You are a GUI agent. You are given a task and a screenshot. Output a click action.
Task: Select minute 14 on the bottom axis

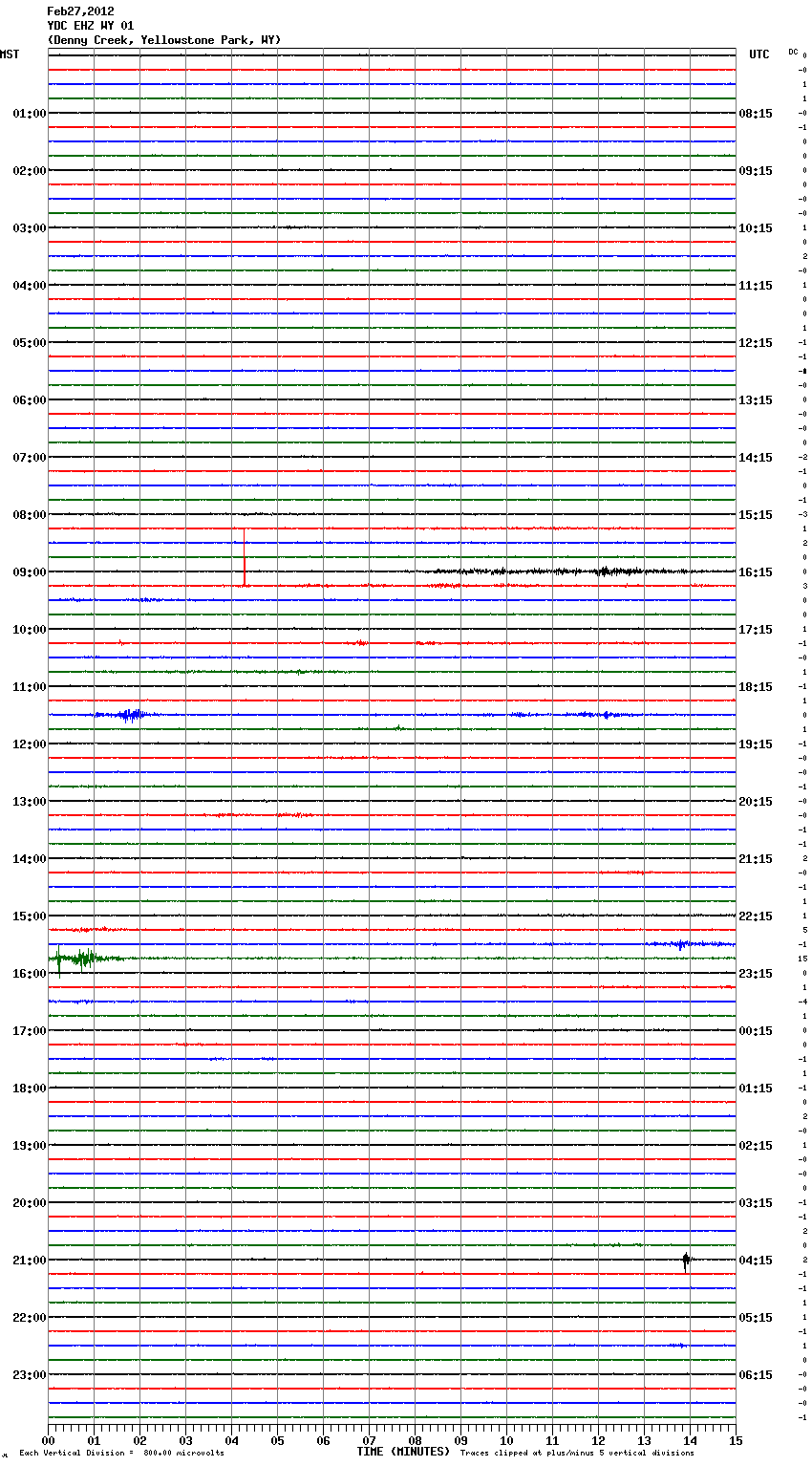click(690, 1440)
